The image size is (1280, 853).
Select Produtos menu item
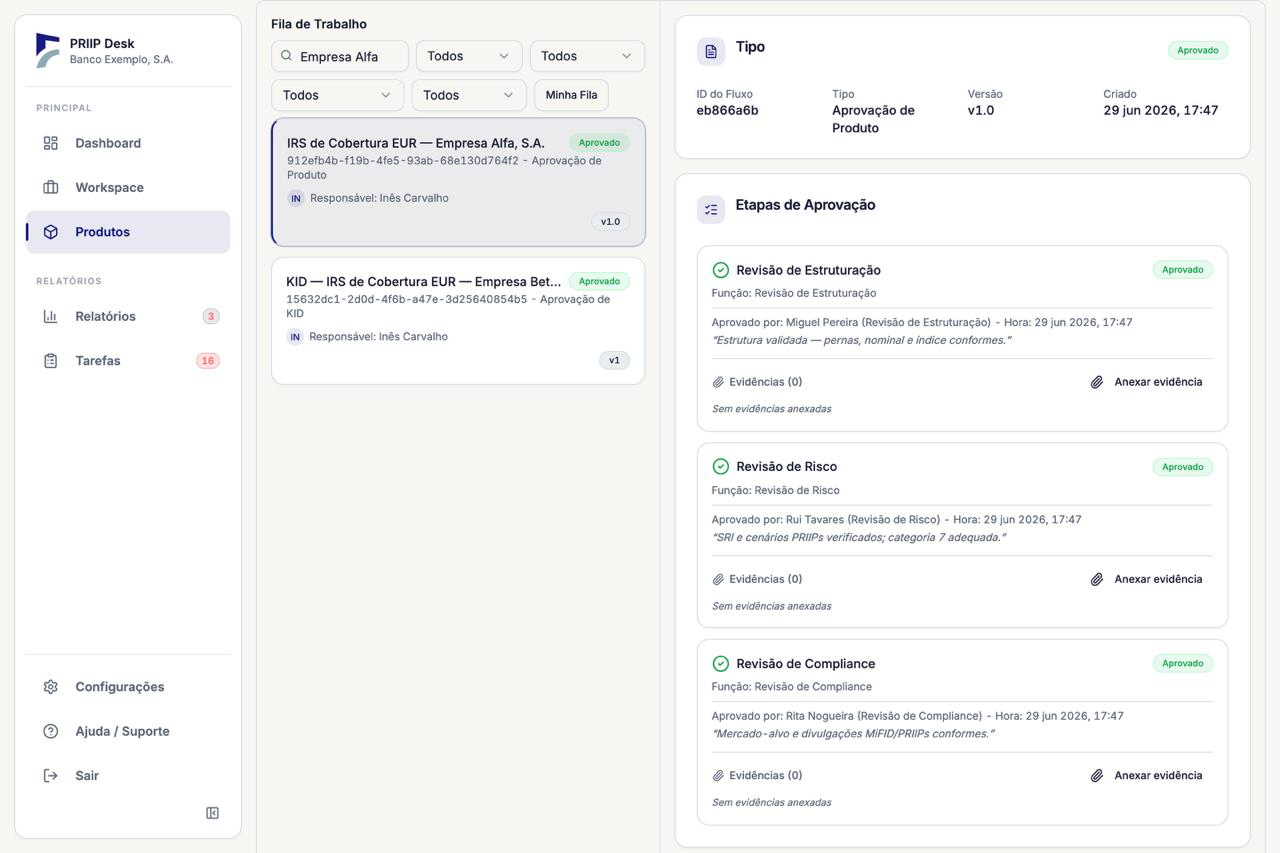tap(128, 232)
